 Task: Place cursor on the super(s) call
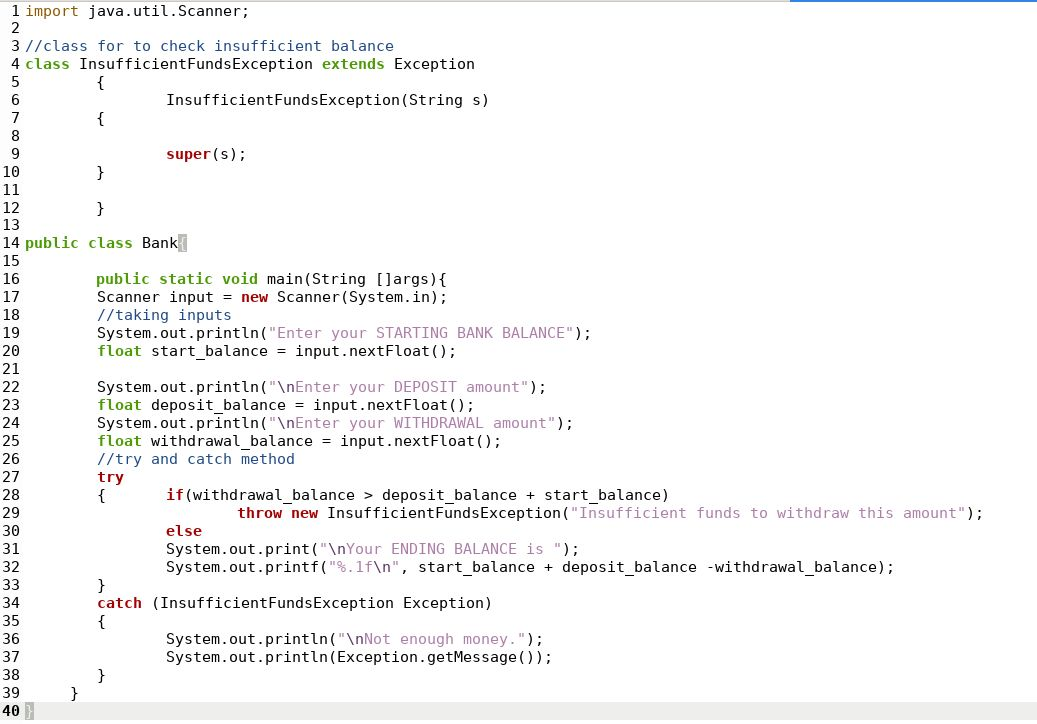click(200, 154)
